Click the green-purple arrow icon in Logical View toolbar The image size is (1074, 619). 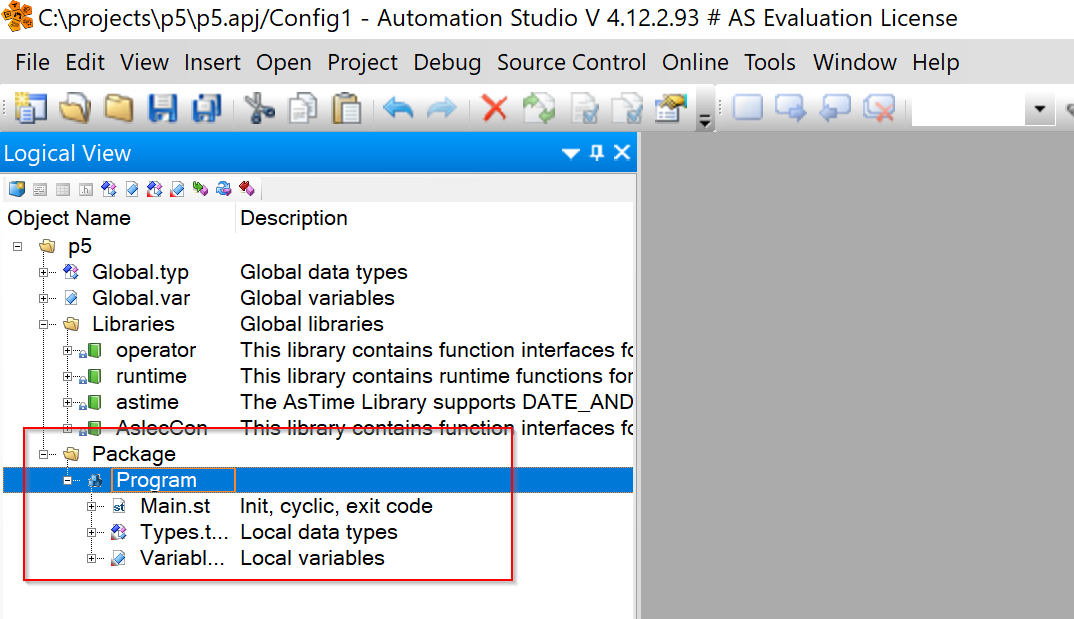(x=200, y=189)
